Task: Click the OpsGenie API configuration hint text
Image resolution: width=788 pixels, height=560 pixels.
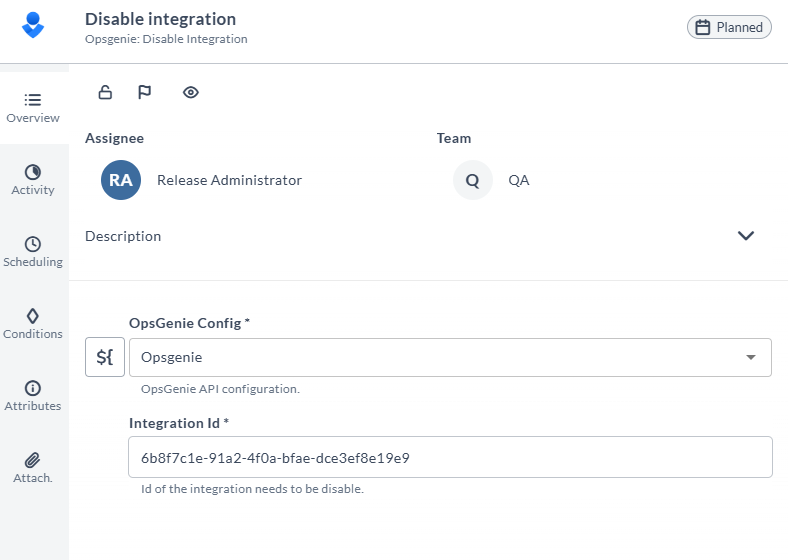Action: point(220,389)
